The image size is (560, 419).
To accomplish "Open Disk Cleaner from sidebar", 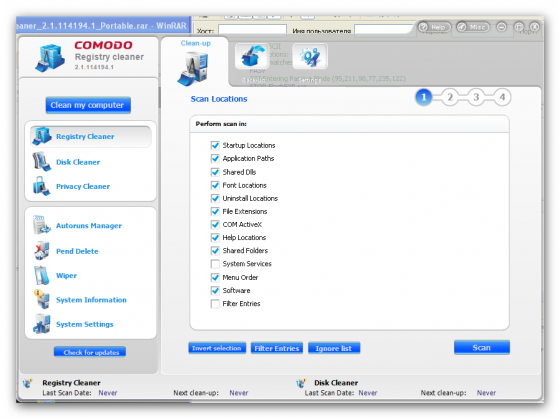I will pos(78,162).
